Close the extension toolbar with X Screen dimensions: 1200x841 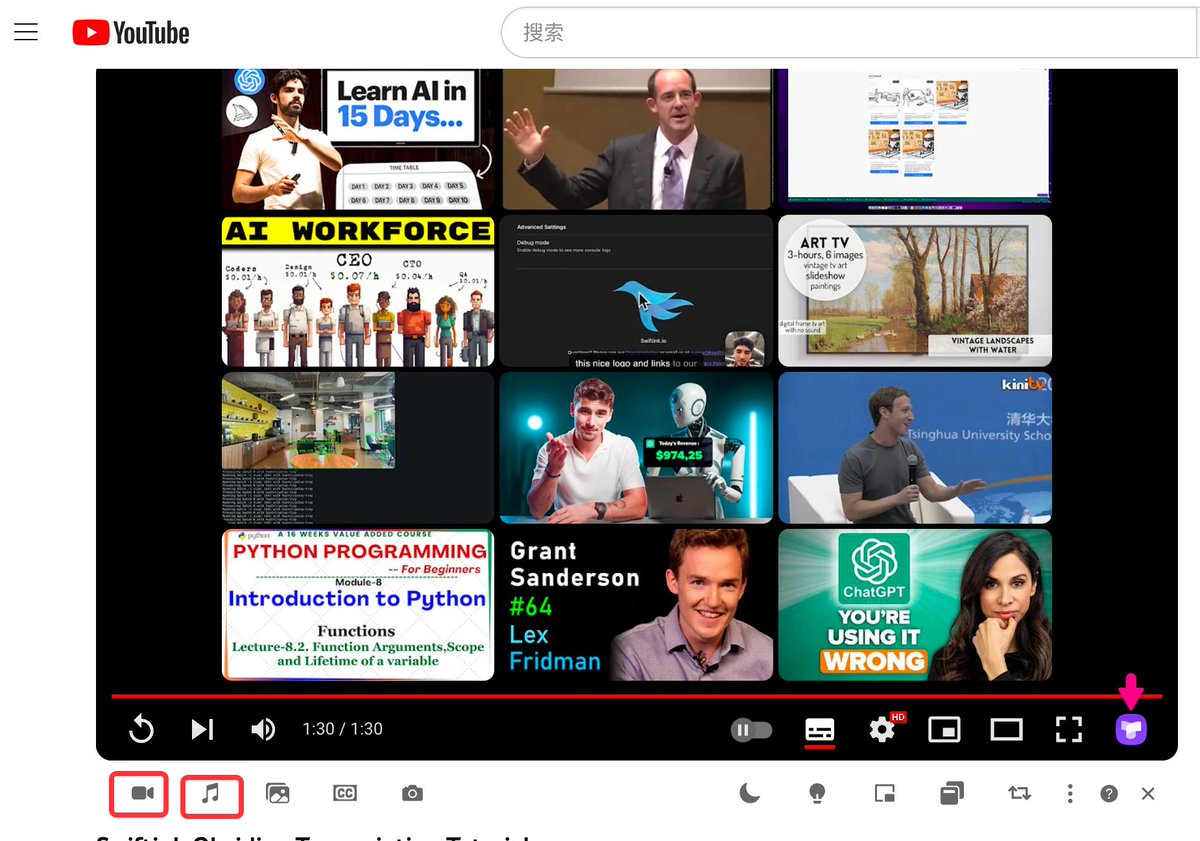coord(1148,794)
